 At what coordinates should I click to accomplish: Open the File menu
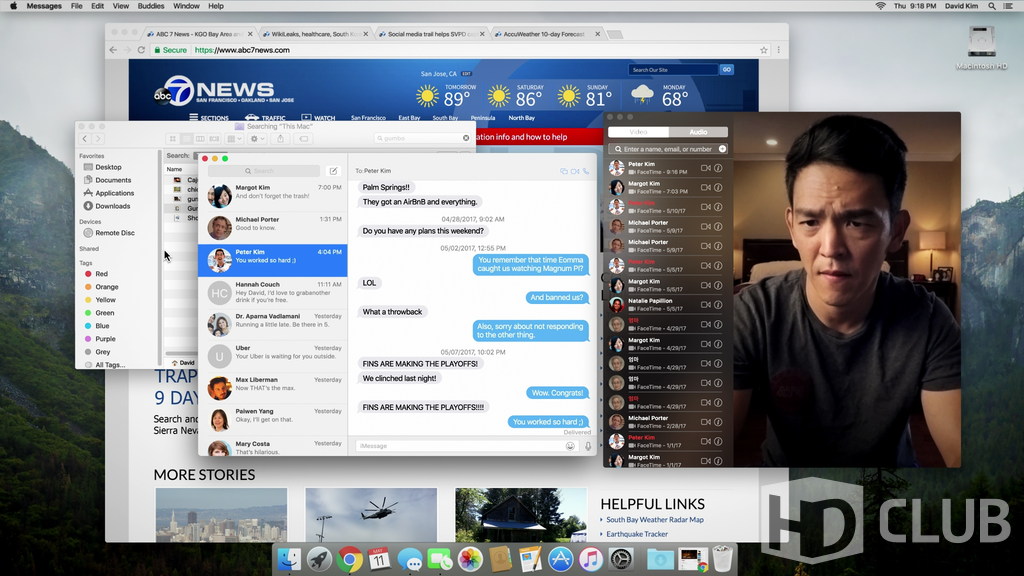(76, 6)
